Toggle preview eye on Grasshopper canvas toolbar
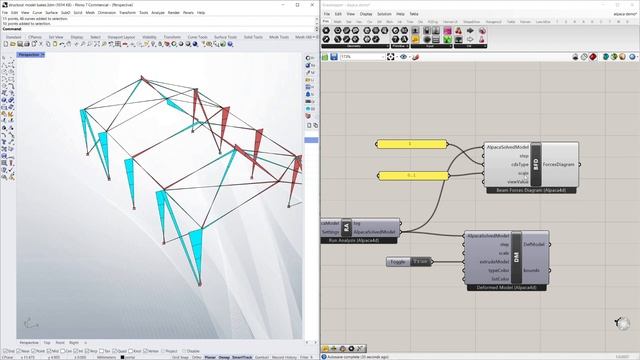The image size is (640, 360). point(403,57)
